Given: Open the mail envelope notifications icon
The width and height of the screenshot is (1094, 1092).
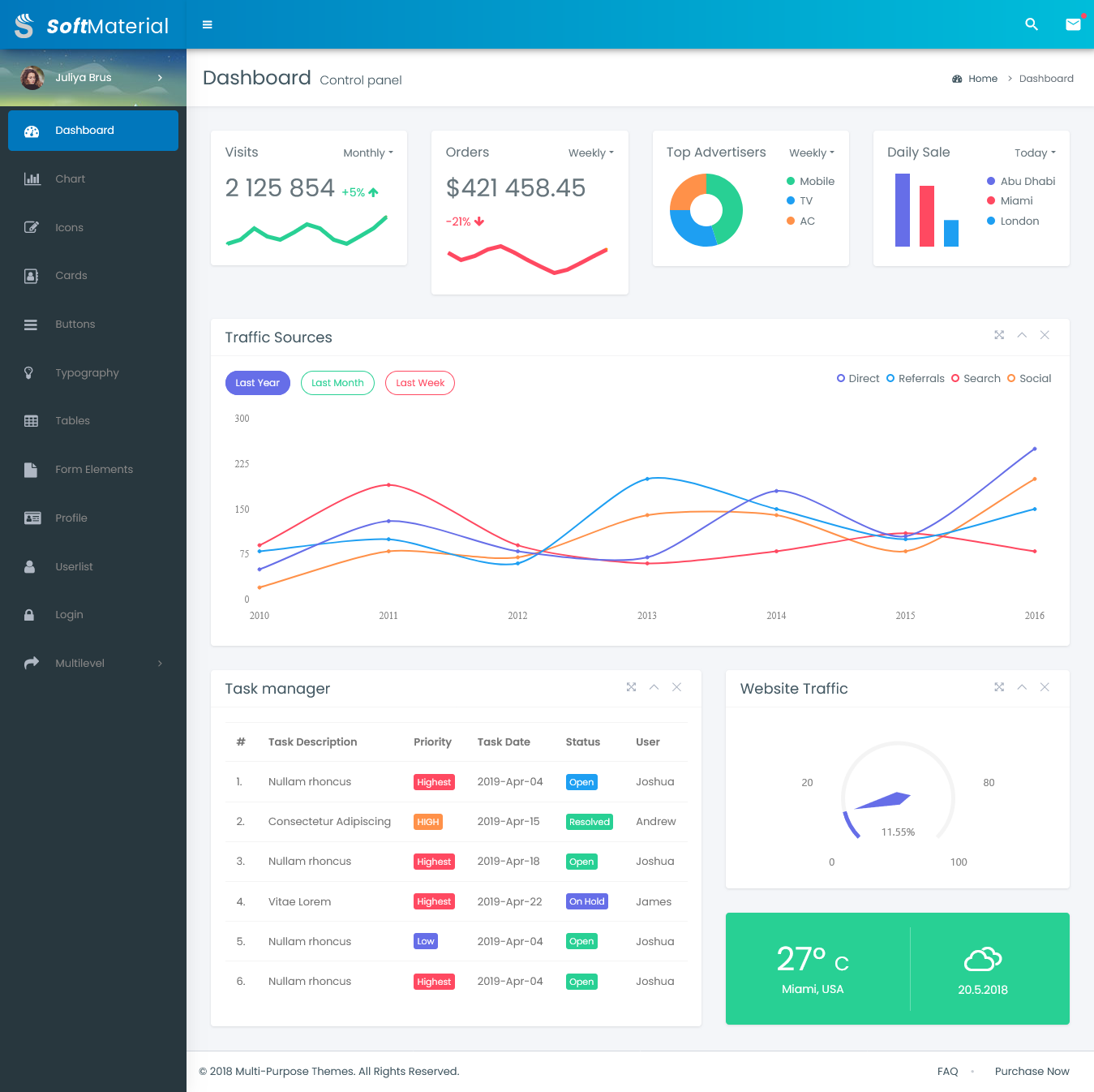Looking at the screenshot, I should [x=1073, y=24].
